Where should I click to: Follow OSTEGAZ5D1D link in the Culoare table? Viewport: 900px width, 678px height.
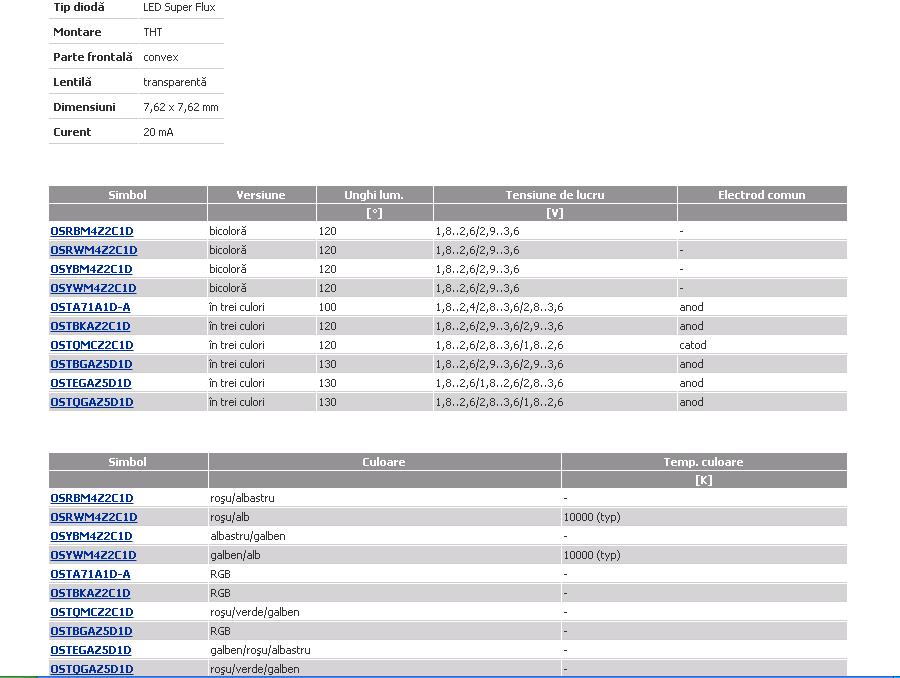[x=91, y=650]
